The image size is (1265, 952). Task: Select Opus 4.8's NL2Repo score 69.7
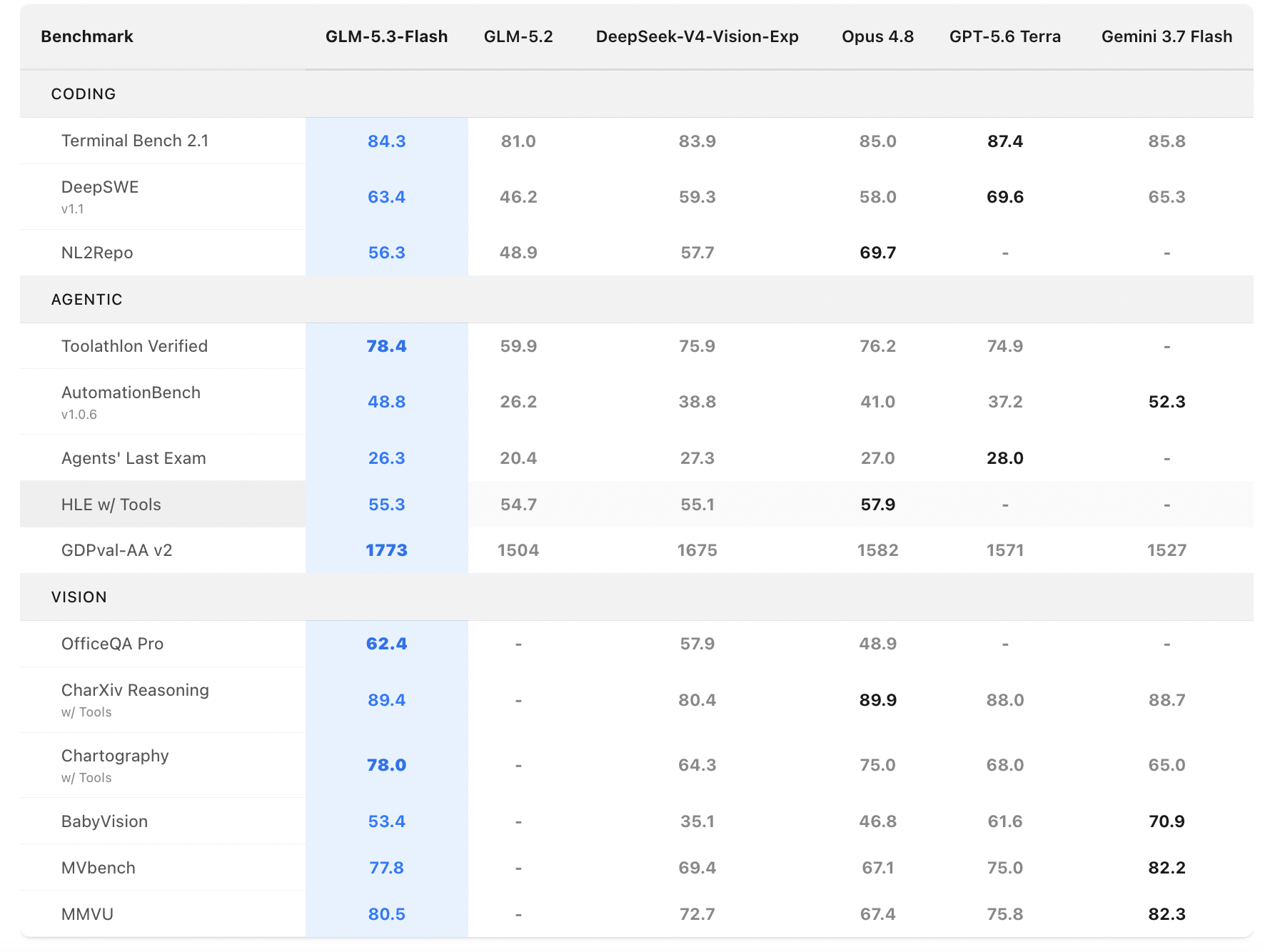tap(877, 253)
